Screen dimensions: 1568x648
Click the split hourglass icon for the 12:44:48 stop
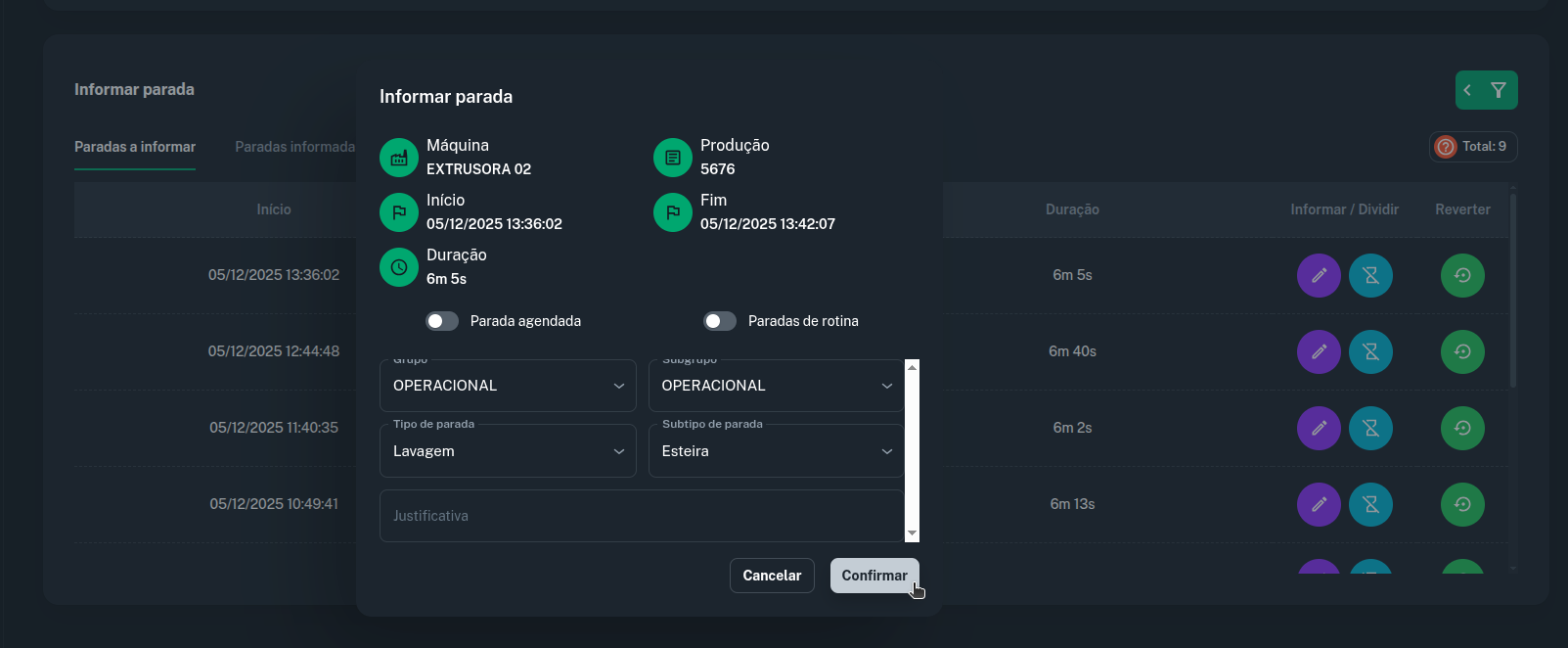coord(1370,351)
